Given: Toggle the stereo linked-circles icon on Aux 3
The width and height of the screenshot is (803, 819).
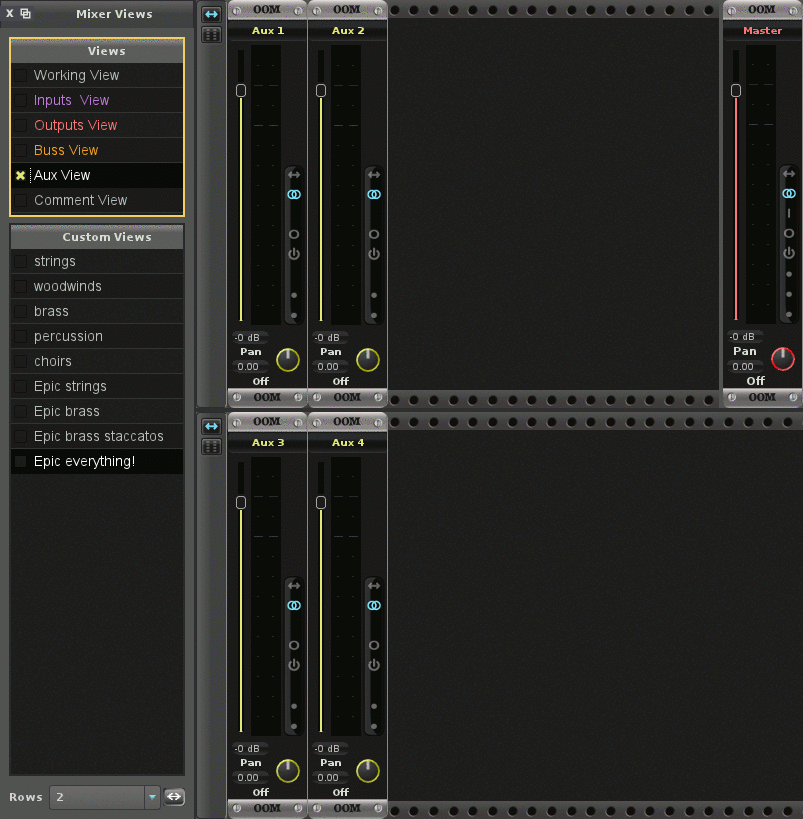Looking at the screenshot, I should tap(294, 605).
